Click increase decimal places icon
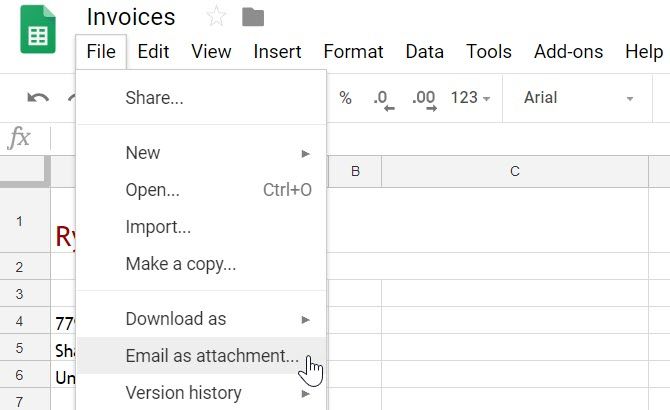Screen dimensions: 670x410 coord(424,99)
